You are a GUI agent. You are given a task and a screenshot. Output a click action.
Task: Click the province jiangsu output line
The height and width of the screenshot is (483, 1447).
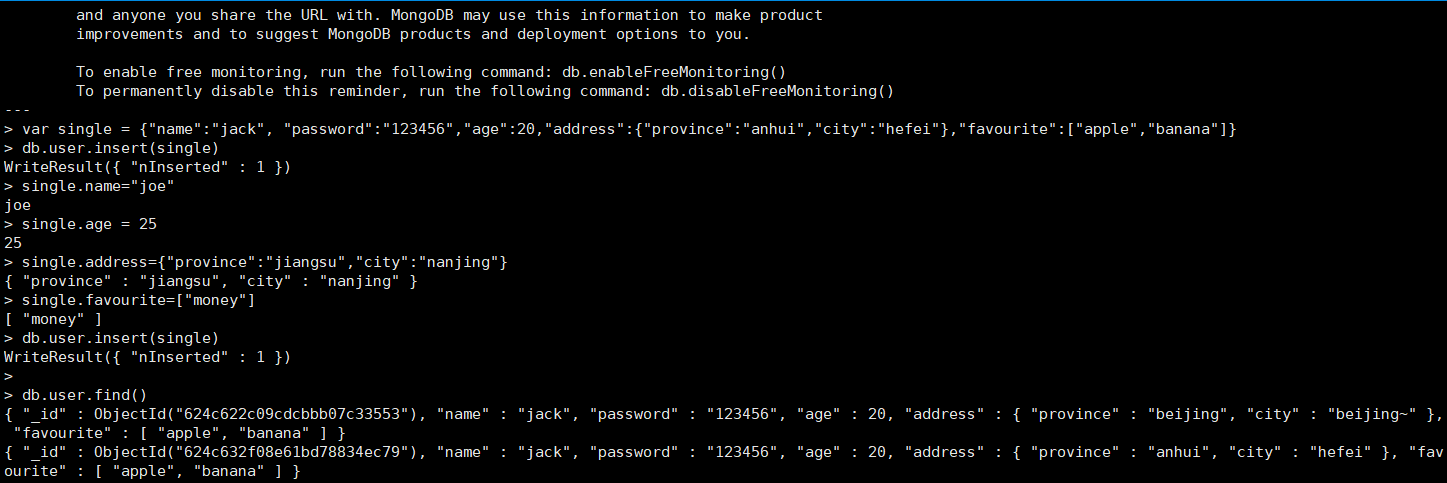tap(211, 281)
